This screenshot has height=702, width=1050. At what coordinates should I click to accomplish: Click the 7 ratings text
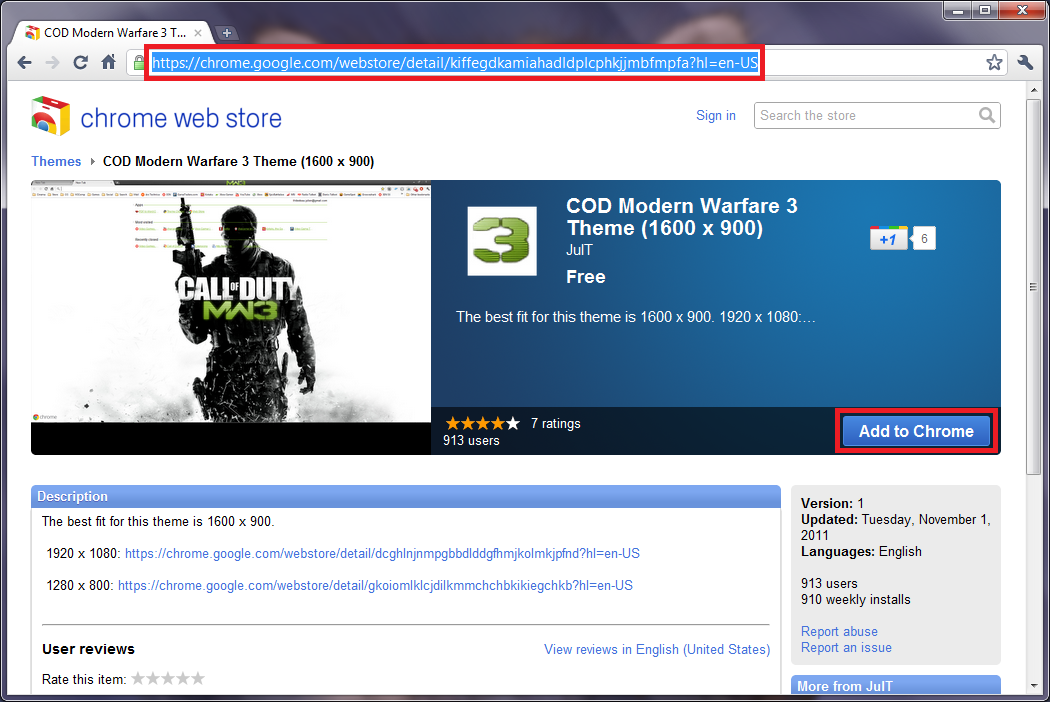click(556, 423)
